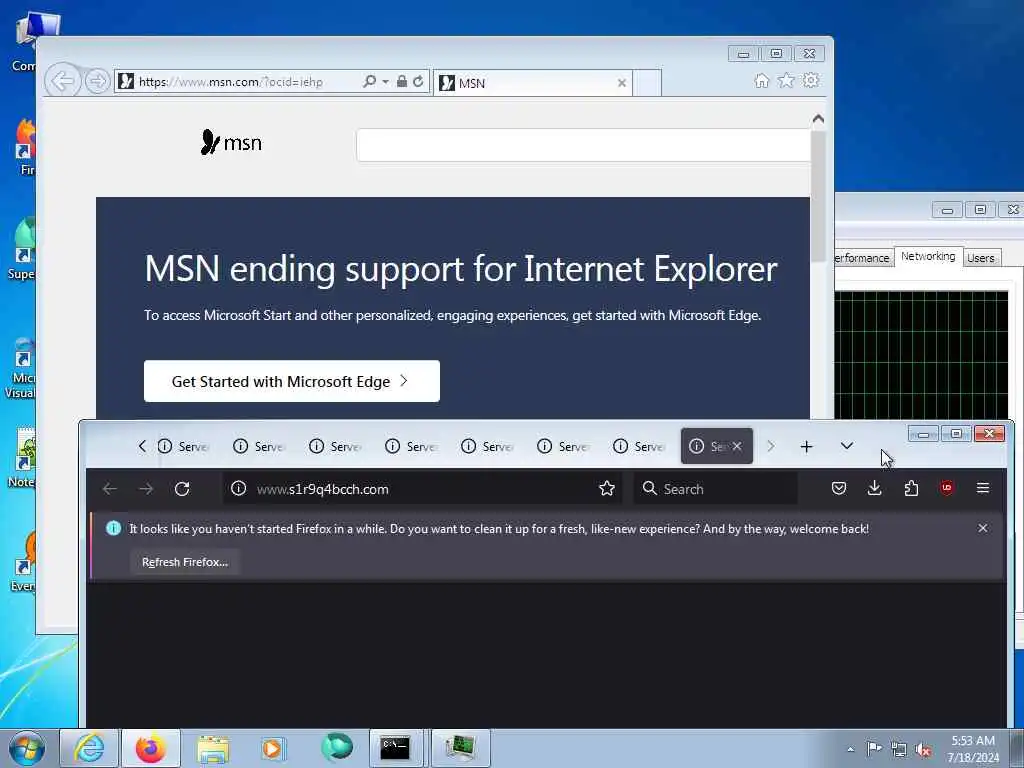Viewport: 1024px width, 768px height.
Task: Open Internet Explorer Home page icon
Action: pyautogui.click(x=761, y=80)
